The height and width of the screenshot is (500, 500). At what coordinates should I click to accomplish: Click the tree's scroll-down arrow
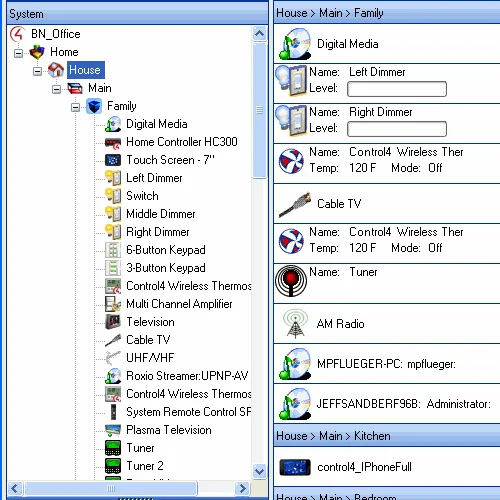pos(260,471)
